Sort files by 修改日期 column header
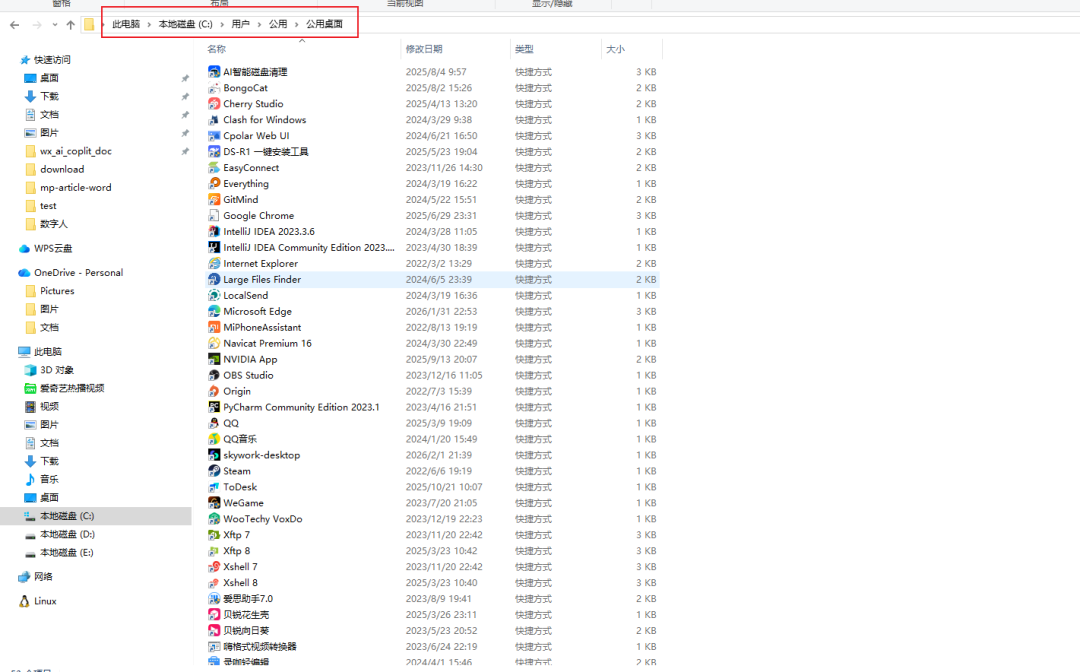Image resolution: width=1080 pixels, height=672 pixels. pyautogui.click(x=424, y=49)
